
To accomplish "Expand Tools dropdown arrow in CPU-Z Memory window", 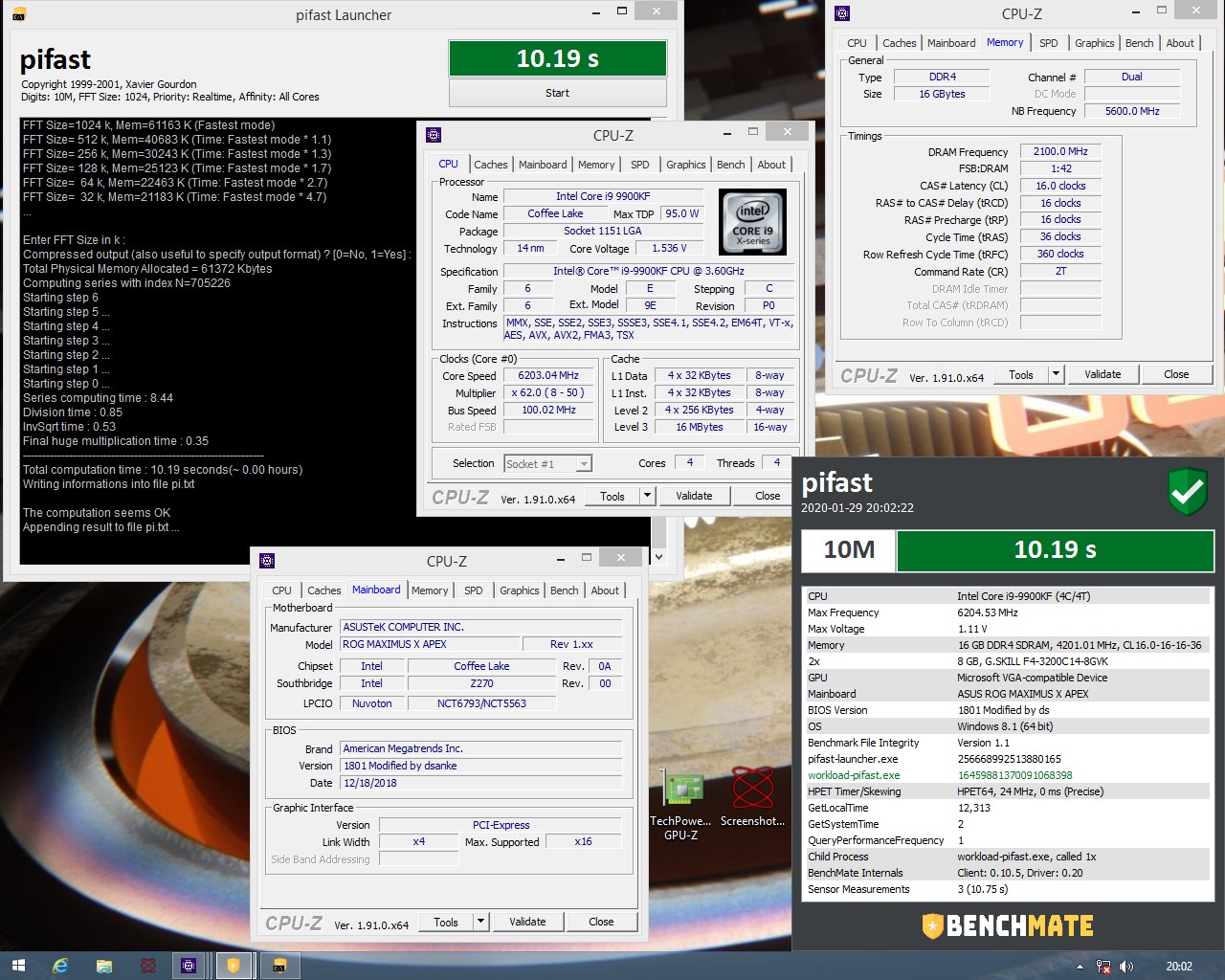I will point(1057,374).
